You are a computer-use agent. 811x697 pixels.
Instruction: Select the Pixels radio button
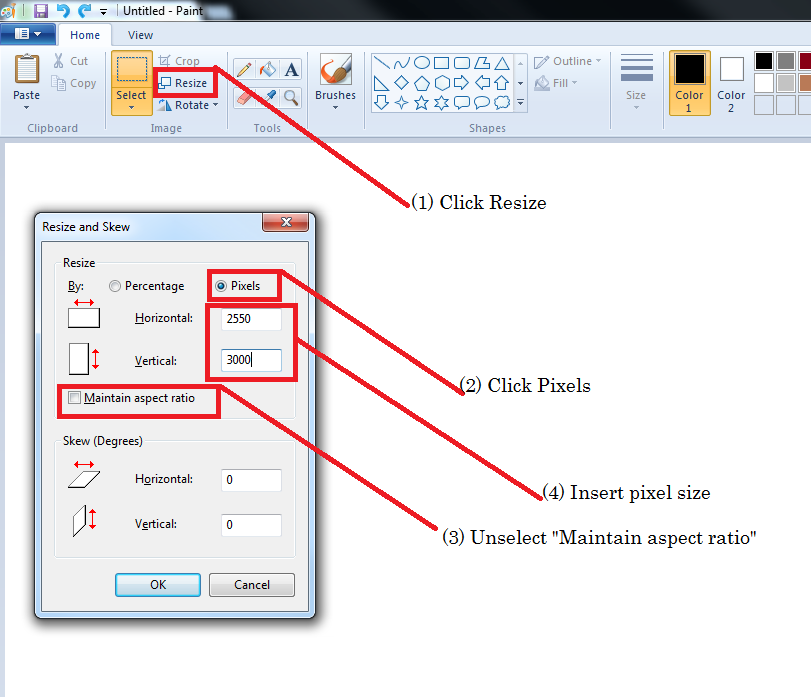(221, 286)
